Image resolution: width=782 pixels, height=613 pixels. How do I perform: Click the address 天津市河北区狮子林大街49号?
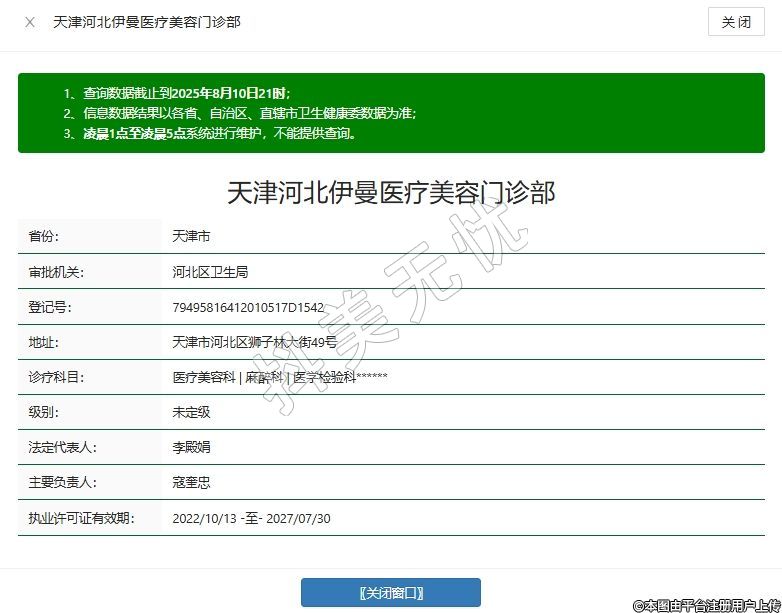coord(254,342)
